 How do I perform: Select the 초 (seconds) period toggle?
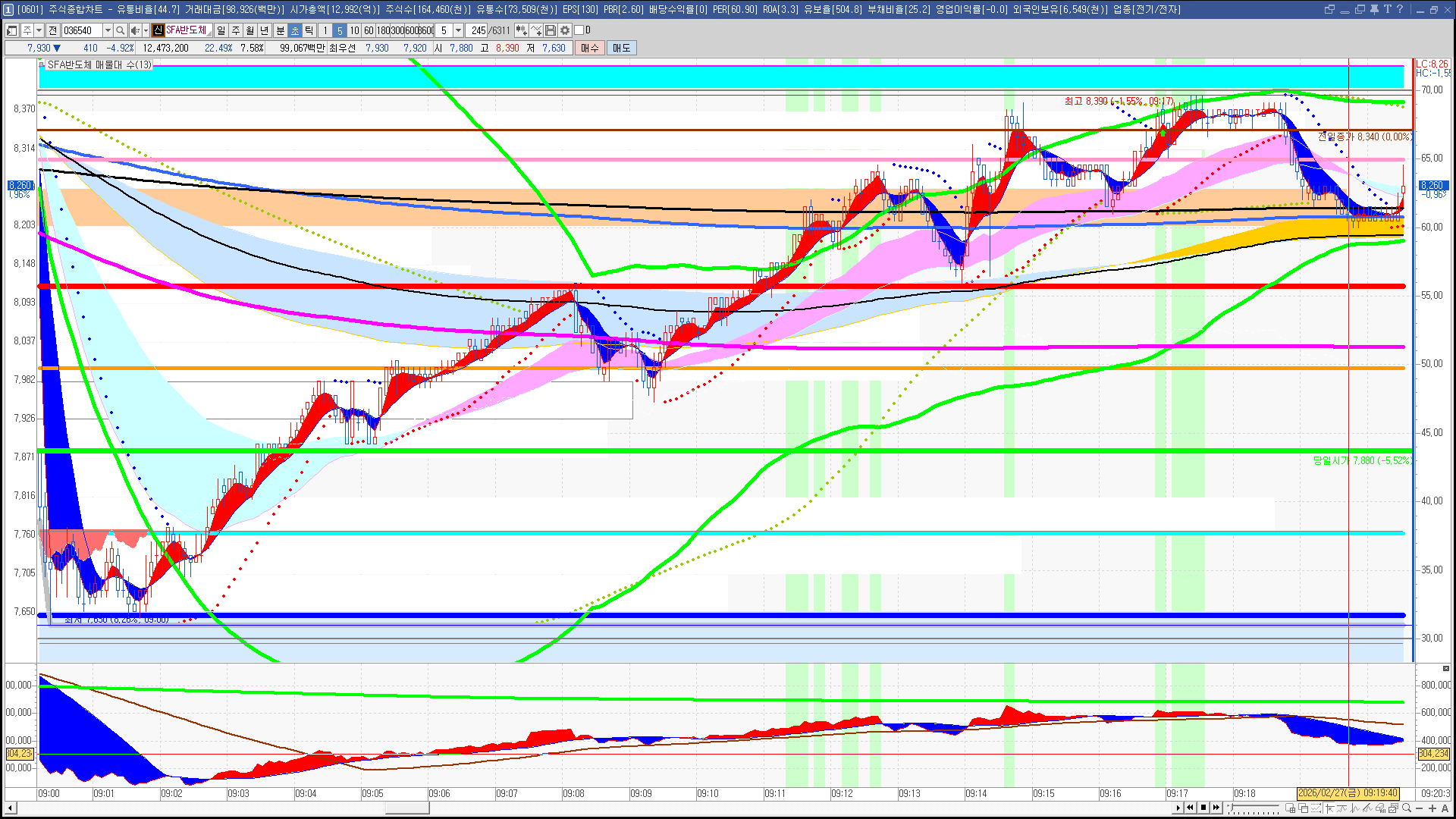coord(295,30)
